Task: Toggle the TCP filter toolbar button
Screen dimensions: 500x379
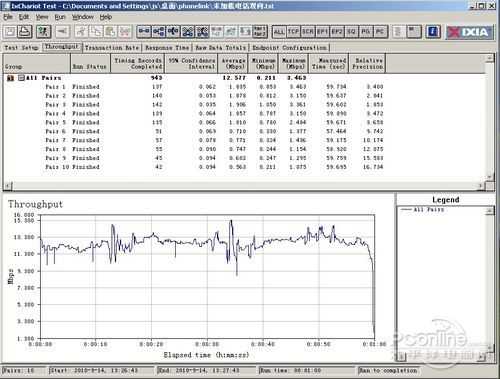Action: pos(293,32)
